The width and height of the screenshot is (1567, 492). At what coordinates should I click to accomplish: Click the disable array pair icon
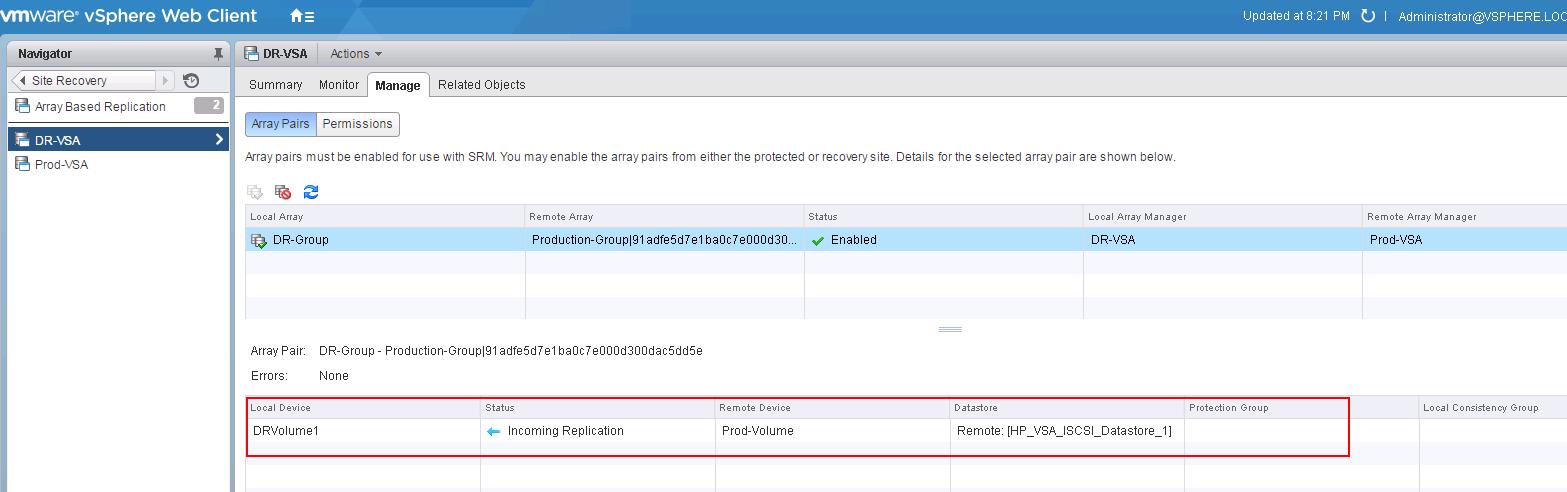(283, 192)
